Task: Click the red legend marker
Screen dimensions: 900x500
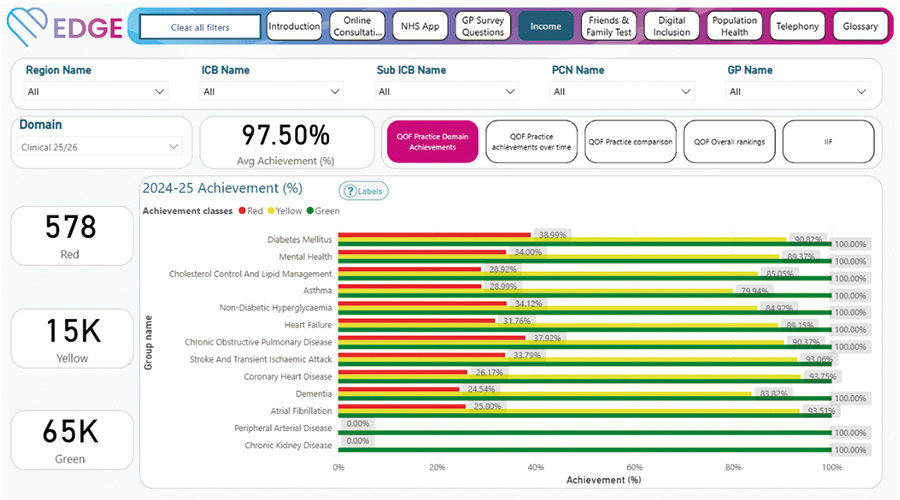Action: pyautogui.click(x=242, y=211)
